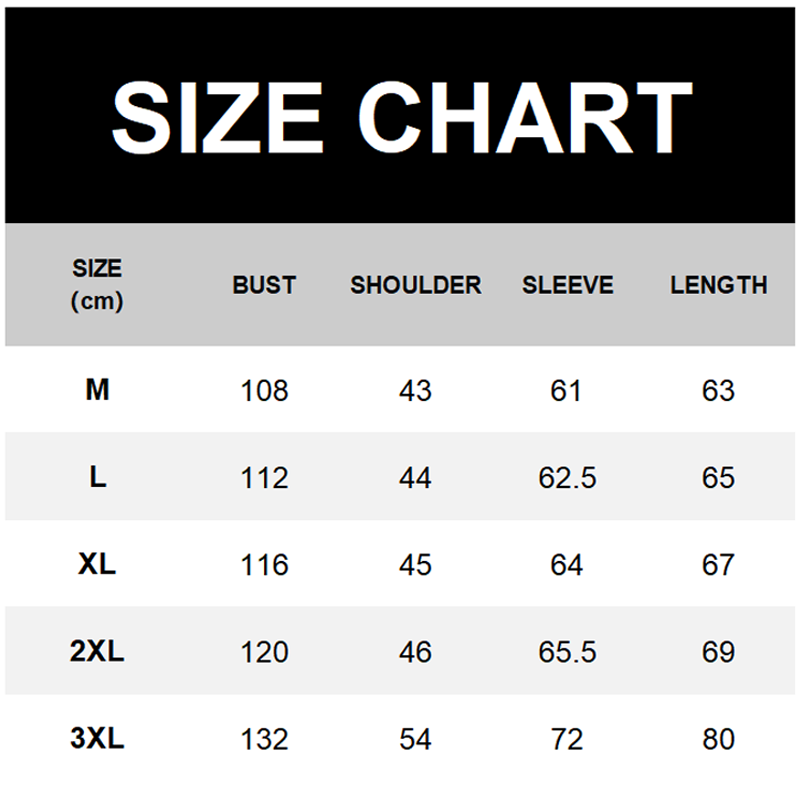This screenshot has width=800, height=800.
Task: Select bust value 132 for size 3XL
Action: tap(264, 740)
